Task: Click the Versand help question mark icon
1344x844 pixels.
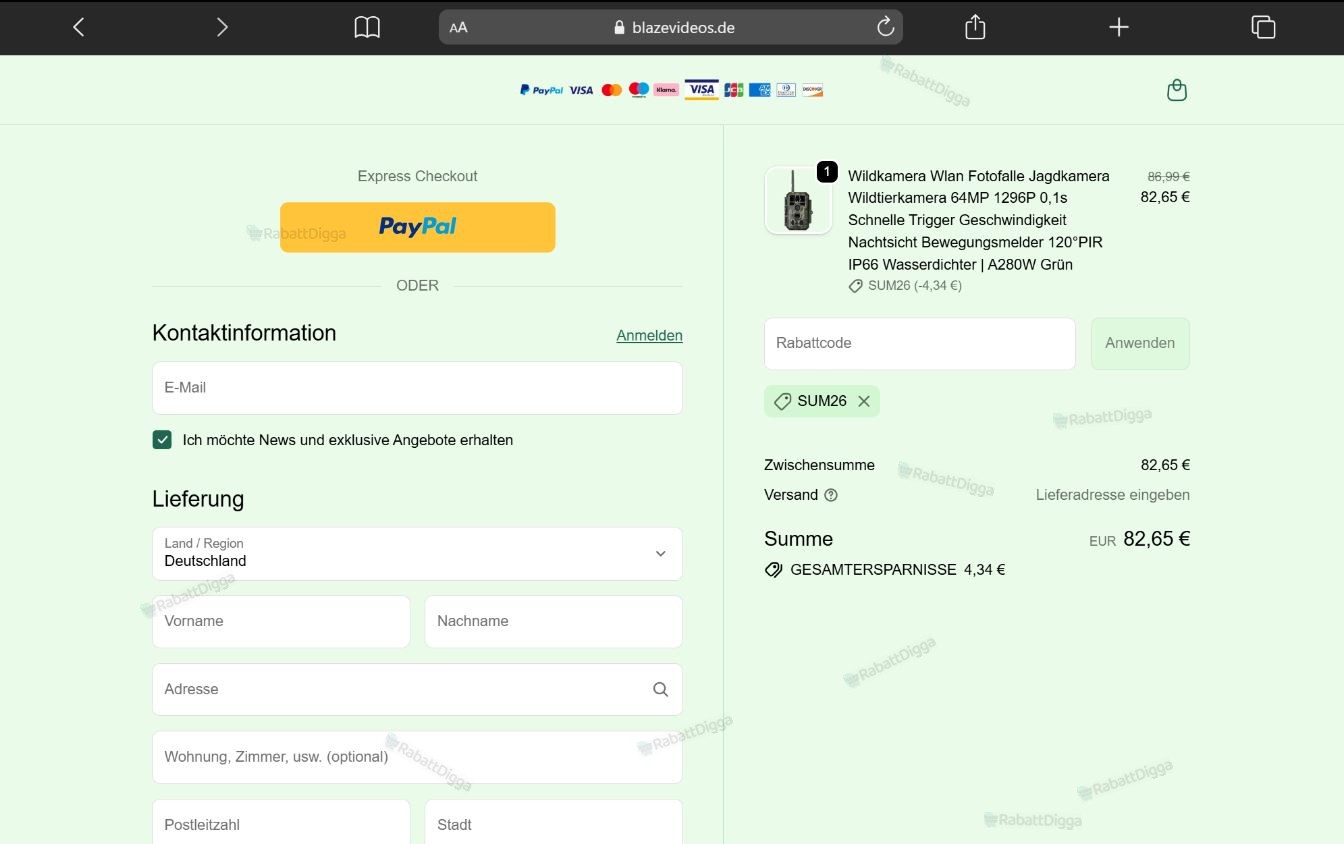Action: point(831,495)
